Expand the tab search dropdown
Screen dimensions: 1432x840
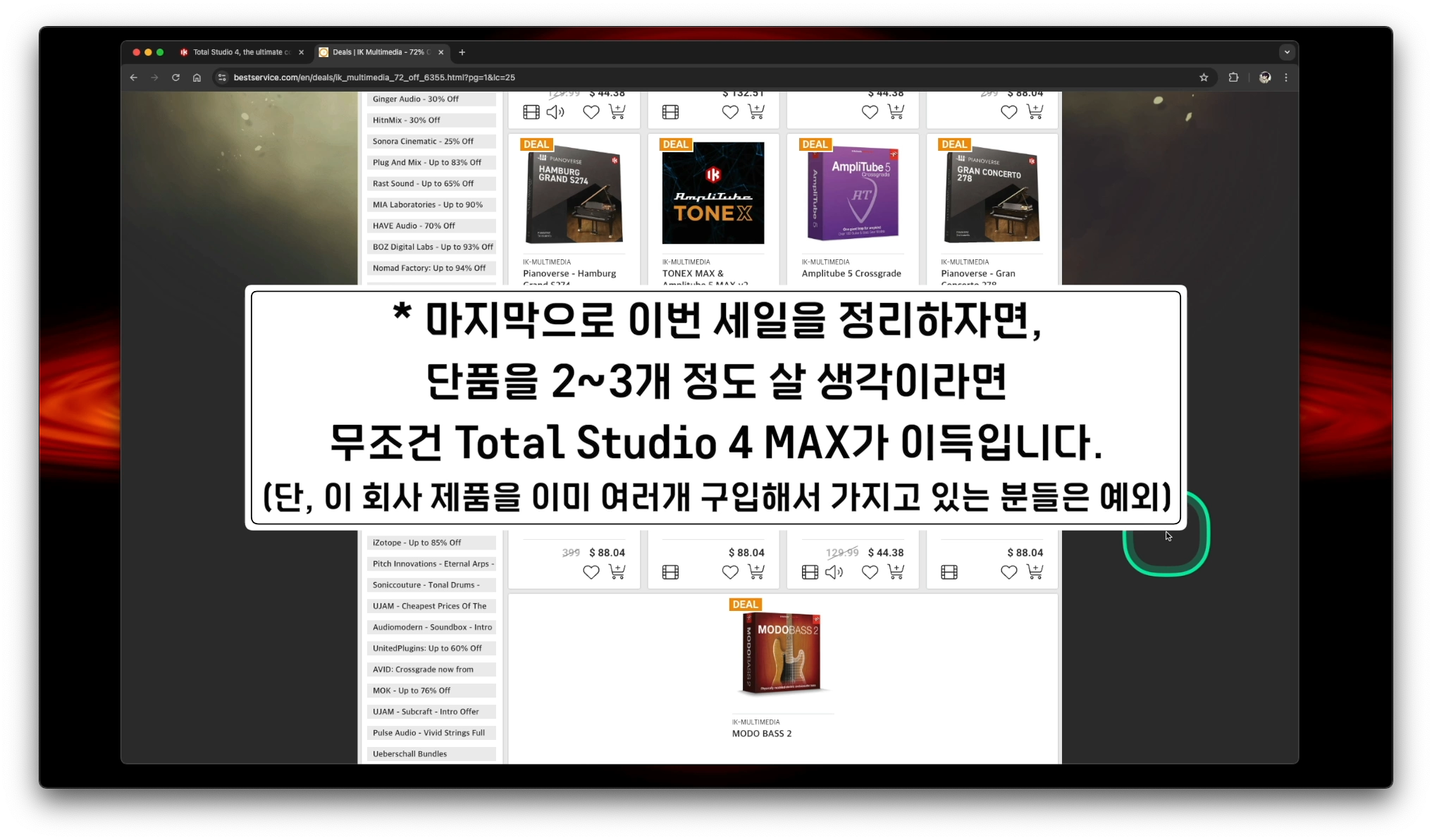pos(1287,52)
